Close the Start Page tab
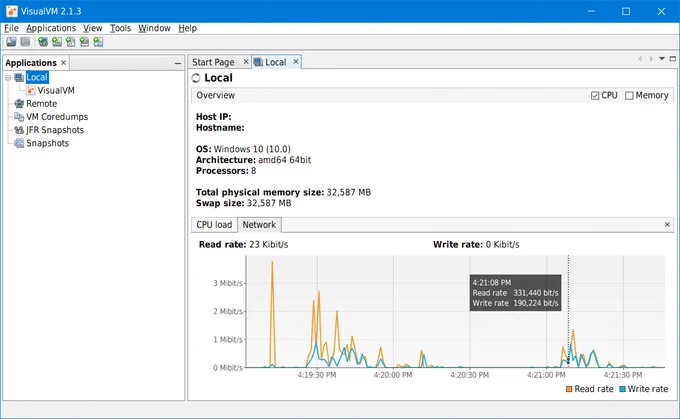The image size is (680, 419). 246,62
